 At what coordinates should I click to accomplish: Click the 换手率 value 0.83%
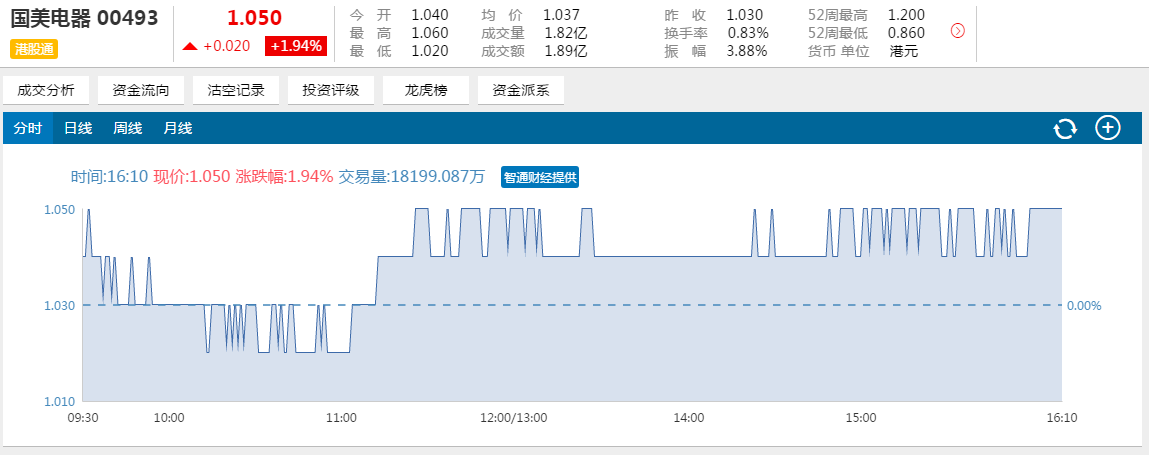(748, 33)
